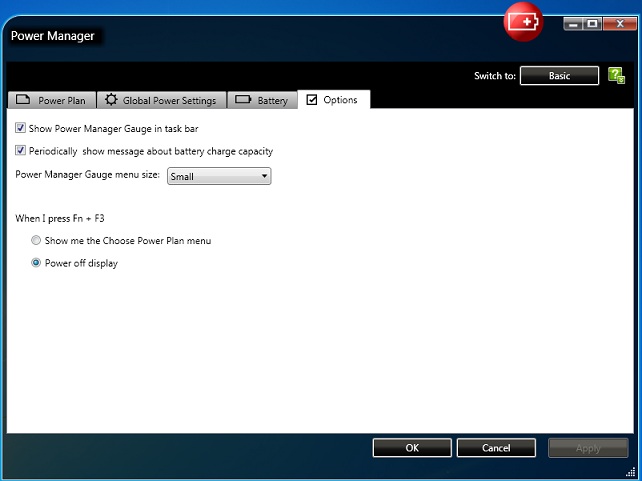642x481 pixels.
Task: Maximize the Power Manager window
Action: point(592,24)
